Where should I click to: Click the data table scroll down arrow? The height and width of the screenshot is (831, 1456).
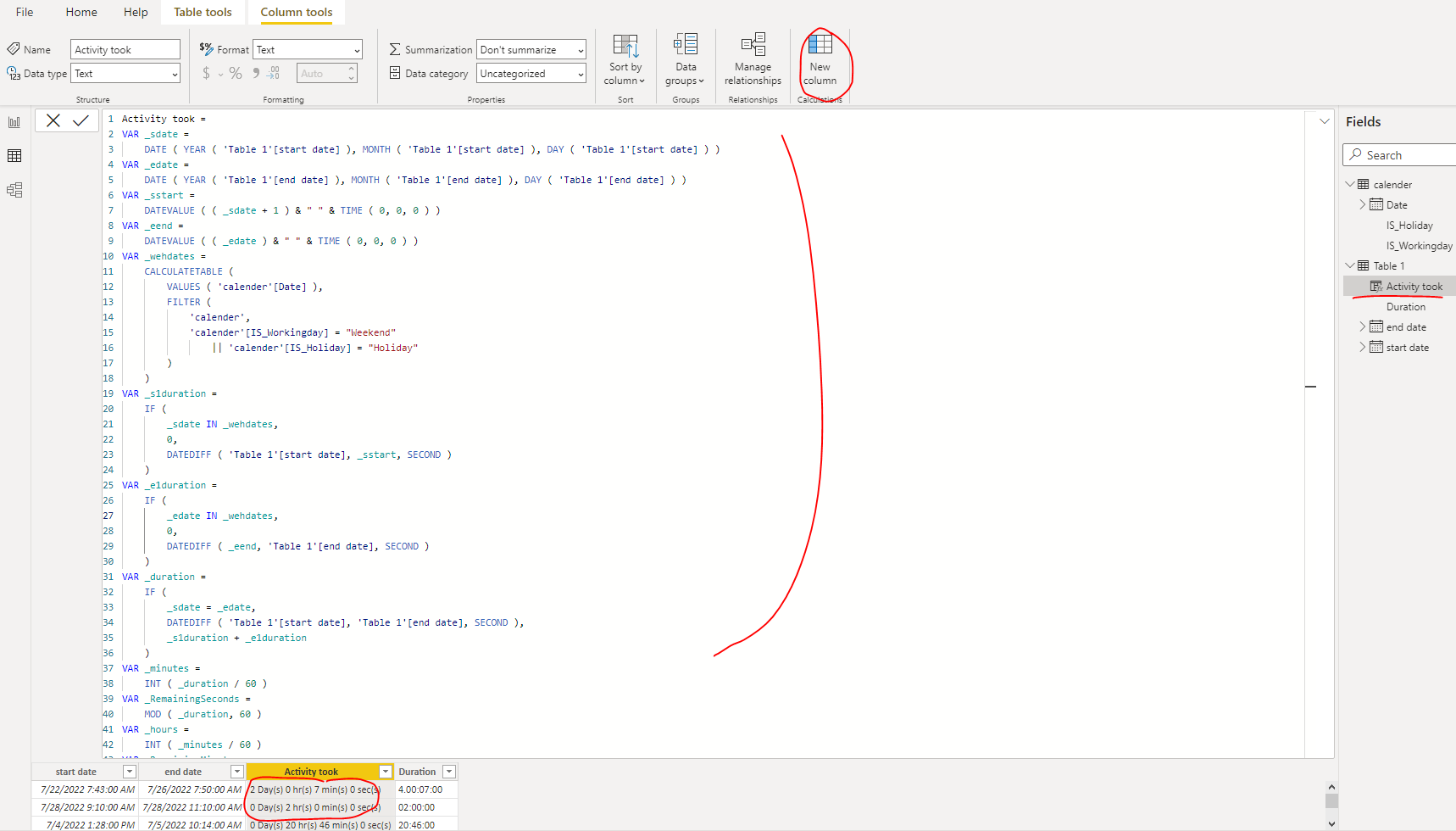pos(1331,823)
